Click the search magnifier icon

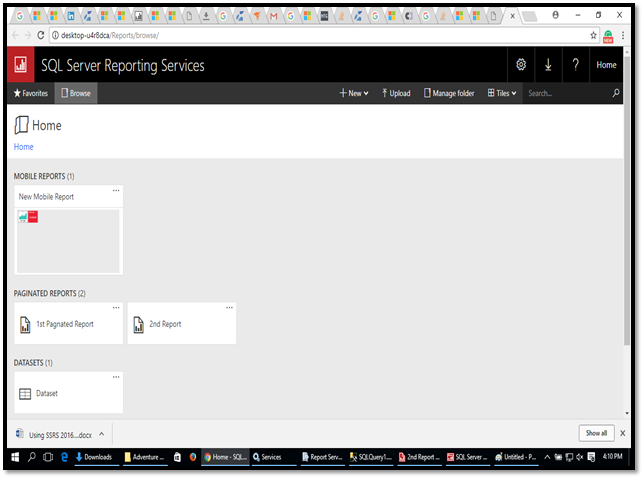616,93
